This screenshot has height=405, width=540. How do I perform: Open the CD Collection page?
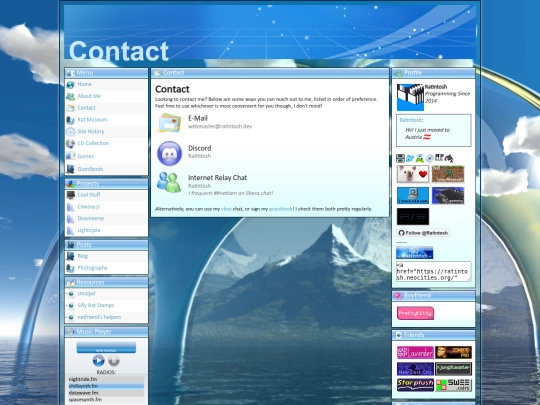(93, 143)
